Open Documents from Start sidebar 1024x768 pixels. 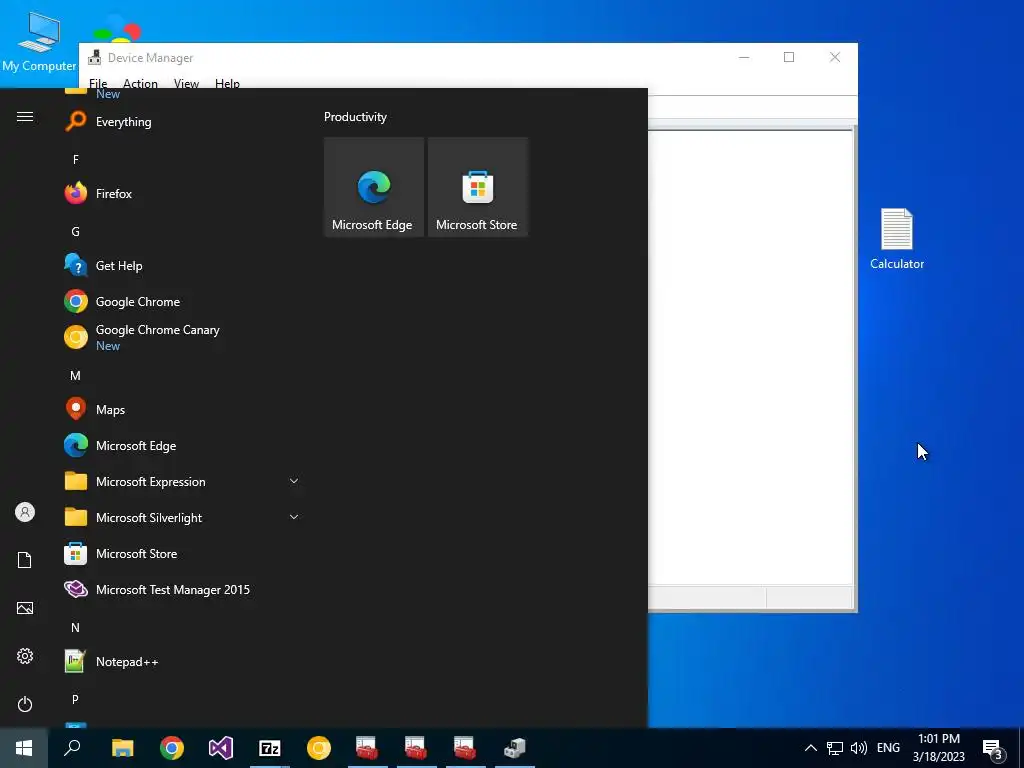click(x=25, y=560)
